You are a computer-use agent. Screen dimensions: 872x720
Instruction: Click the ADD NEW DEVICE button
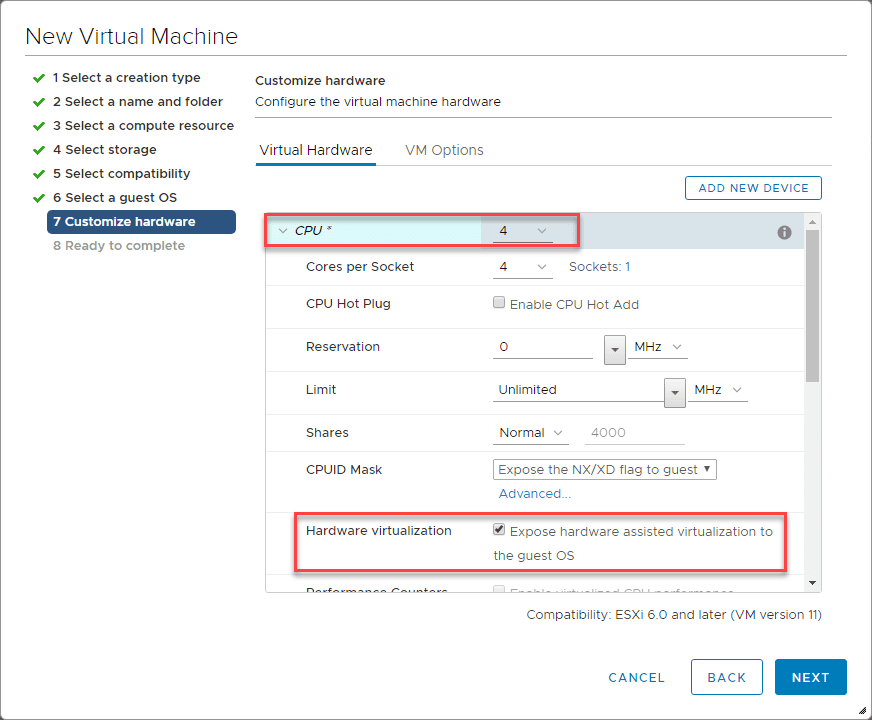pos(753,188)
